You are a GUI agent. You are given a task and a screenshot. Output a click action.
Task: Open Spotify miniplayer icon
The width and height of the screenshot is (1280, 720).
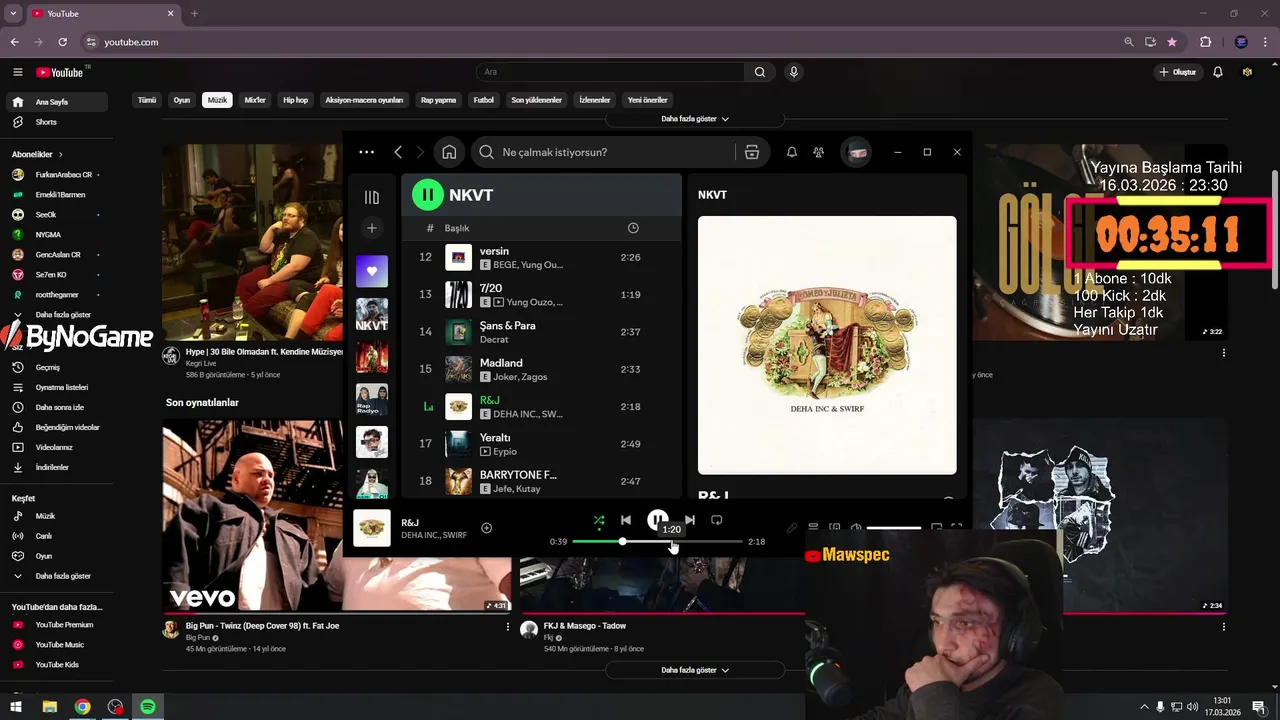point(936,527)
